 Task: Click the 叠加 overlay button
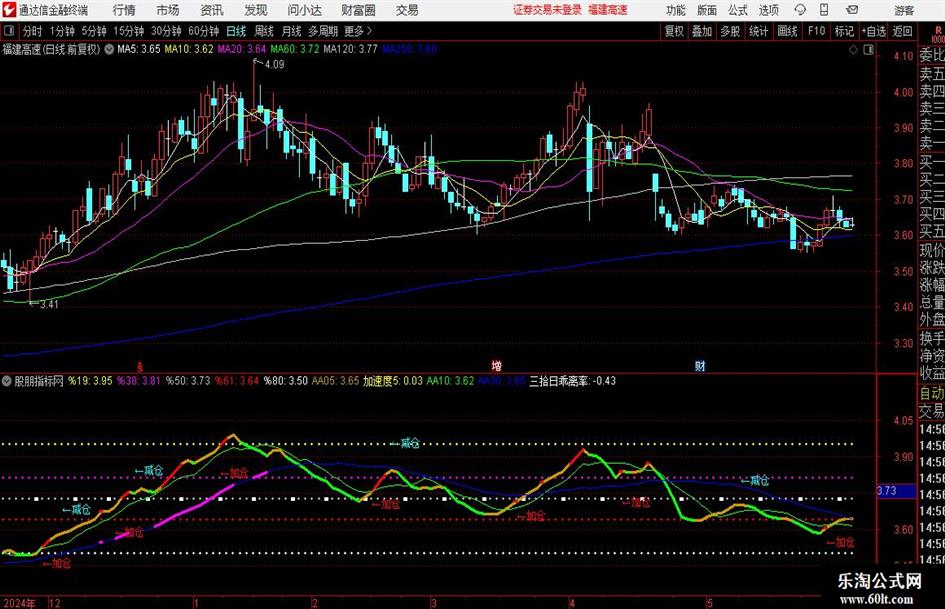tap(702, 31)
